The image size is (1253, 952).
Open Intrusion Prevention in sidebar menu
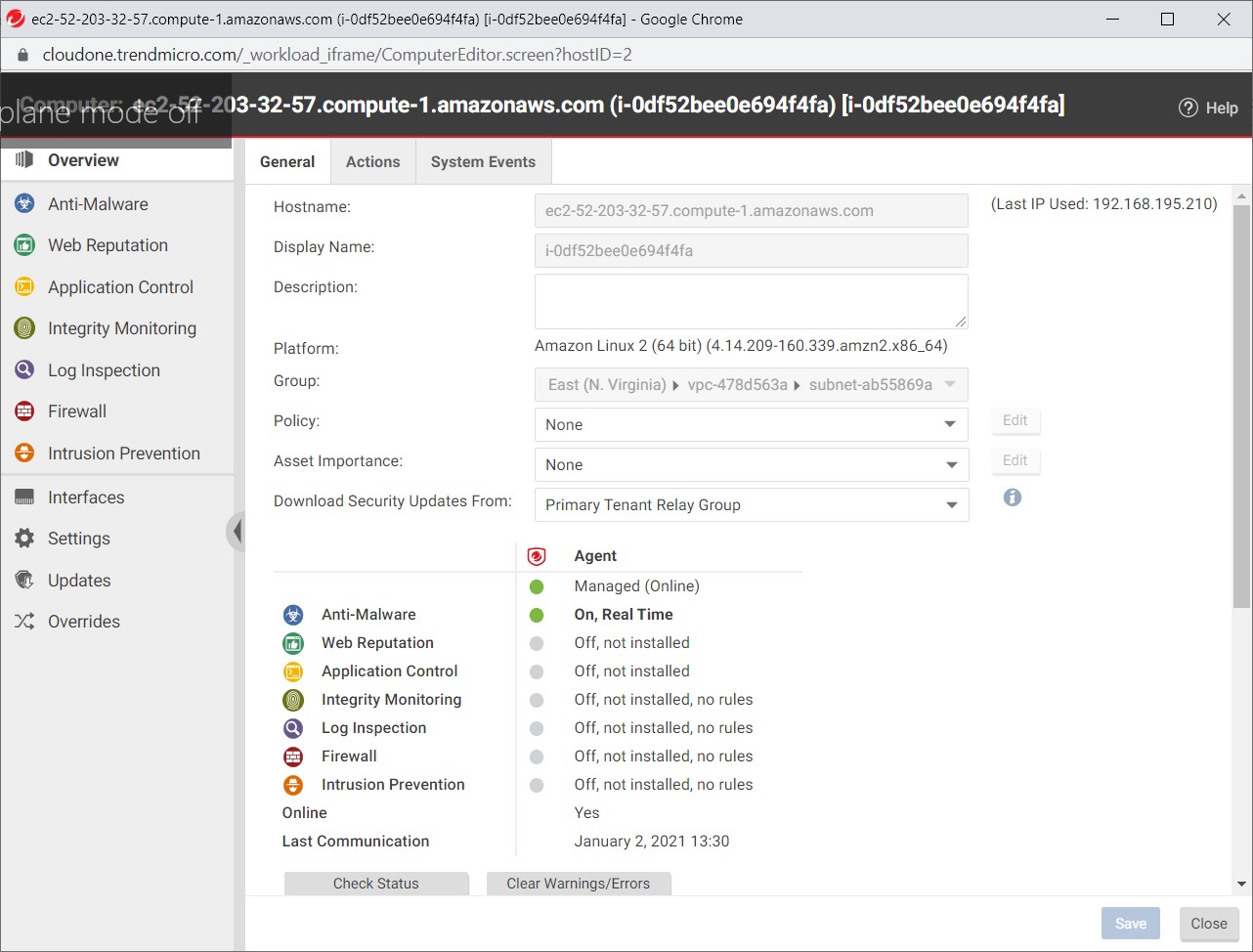pos(116,454)
